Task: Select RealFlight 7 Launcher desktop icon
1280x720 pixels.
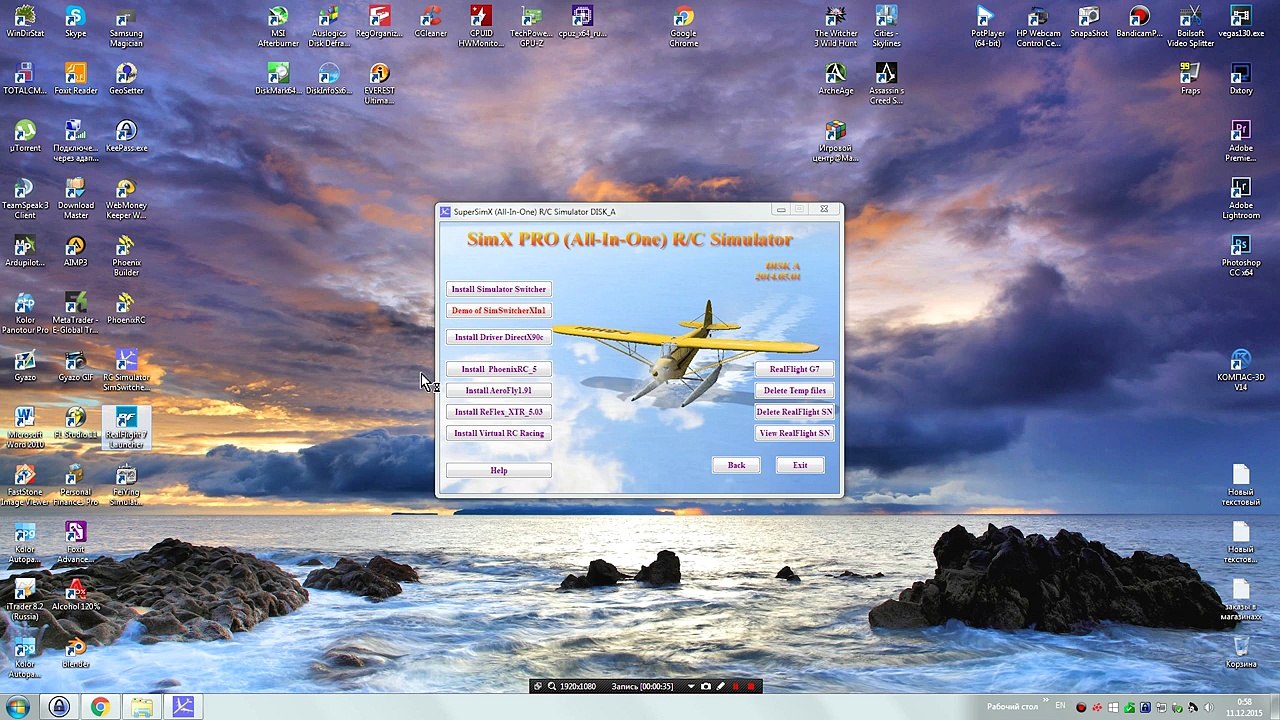Action: (126, 428)
